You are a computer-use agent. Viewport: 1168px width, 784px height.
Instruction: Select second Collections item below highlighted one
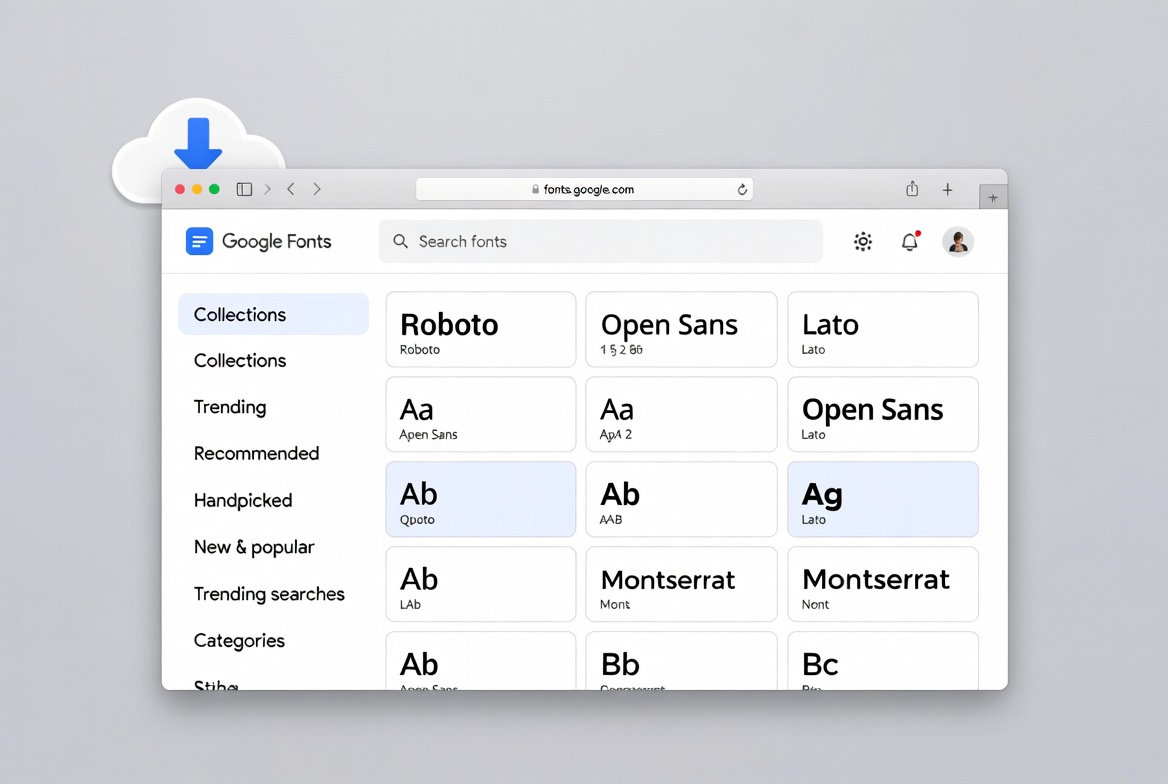point(240,361)
